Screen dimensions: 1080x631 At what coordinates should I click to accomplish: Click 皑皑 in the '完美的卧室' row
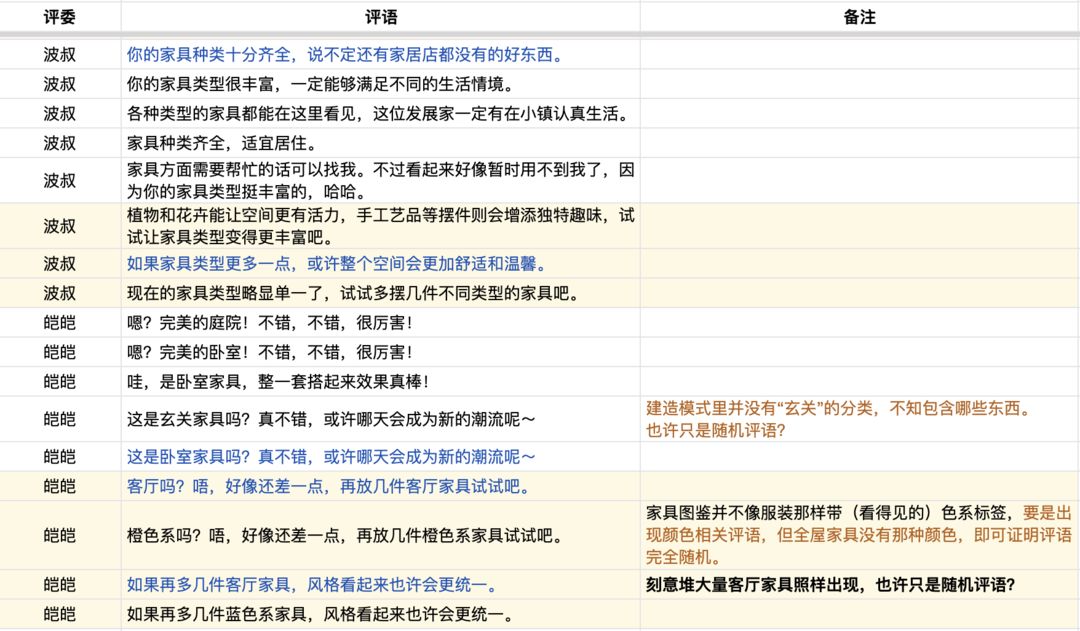(x=60, y=352)
